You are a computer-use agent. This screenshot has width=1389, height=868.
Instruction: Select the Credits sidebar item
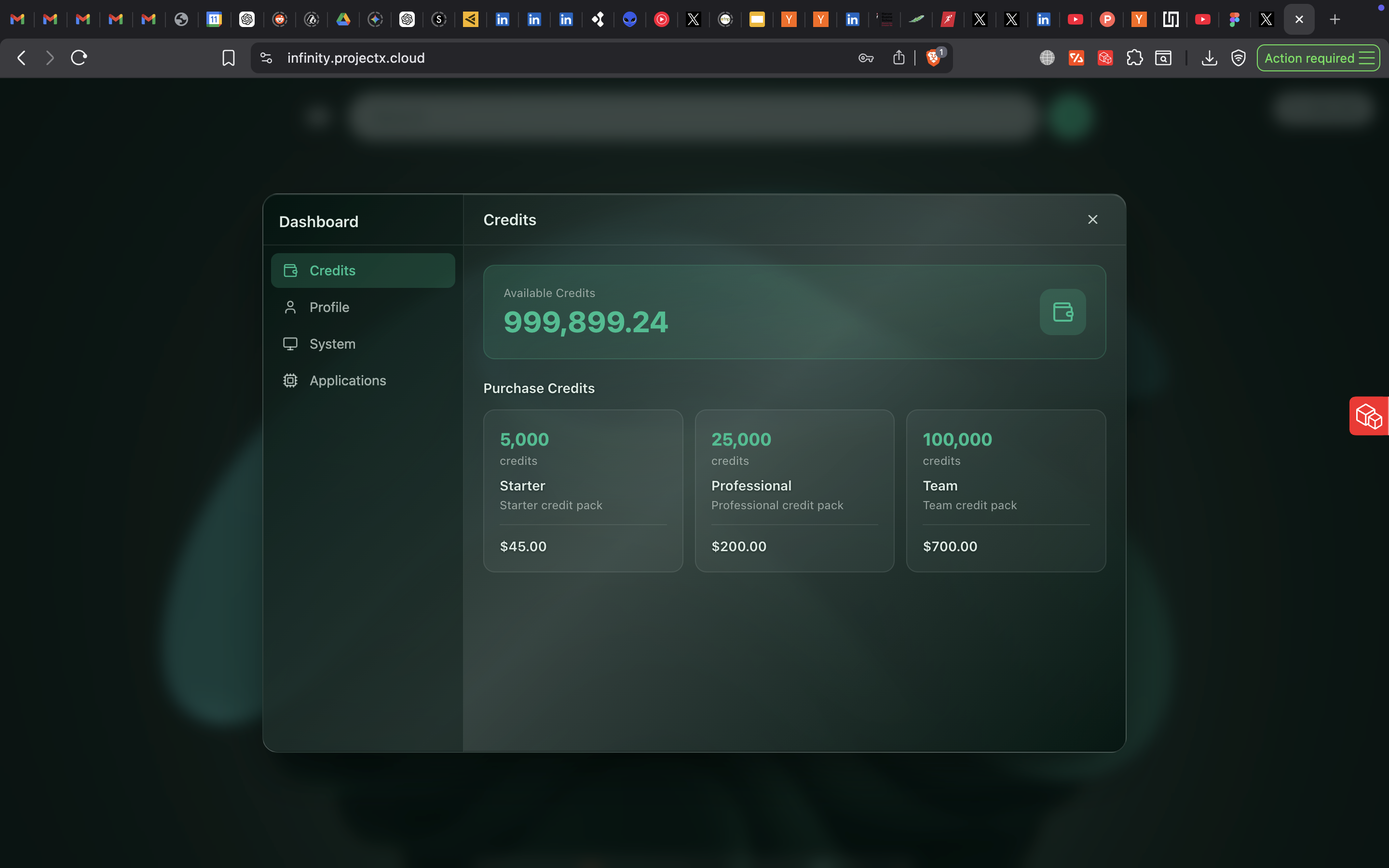click(x=363, y=271)
